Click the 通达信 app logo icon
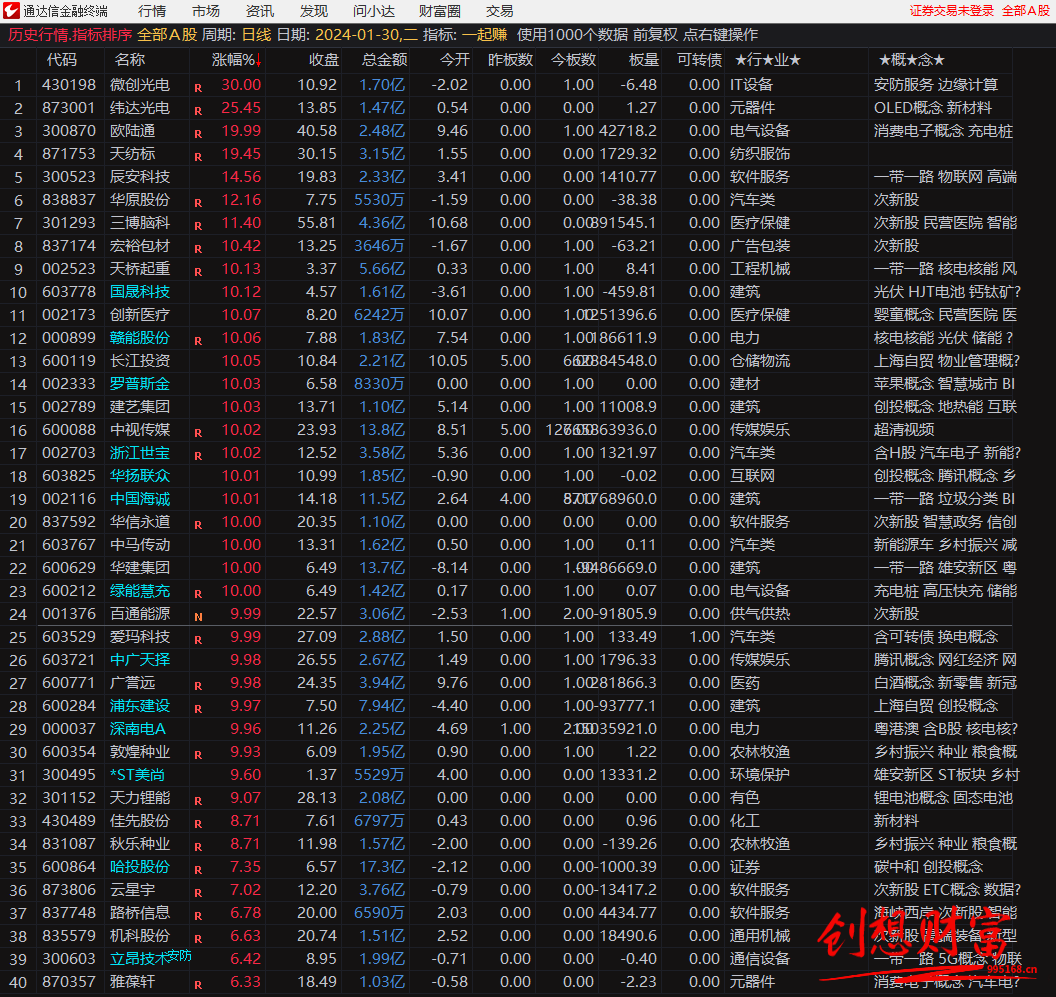This screenshot has height=997, width=1056. point(11,11)
